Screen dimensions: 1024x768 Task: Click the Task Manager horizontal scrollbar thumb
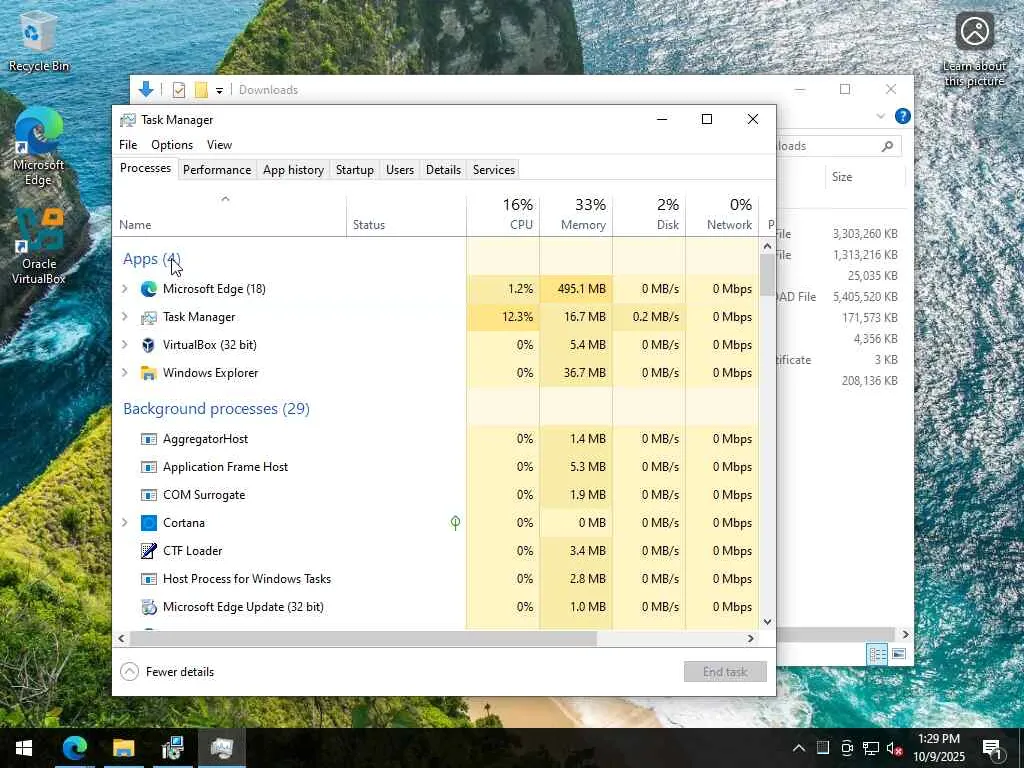363,638
